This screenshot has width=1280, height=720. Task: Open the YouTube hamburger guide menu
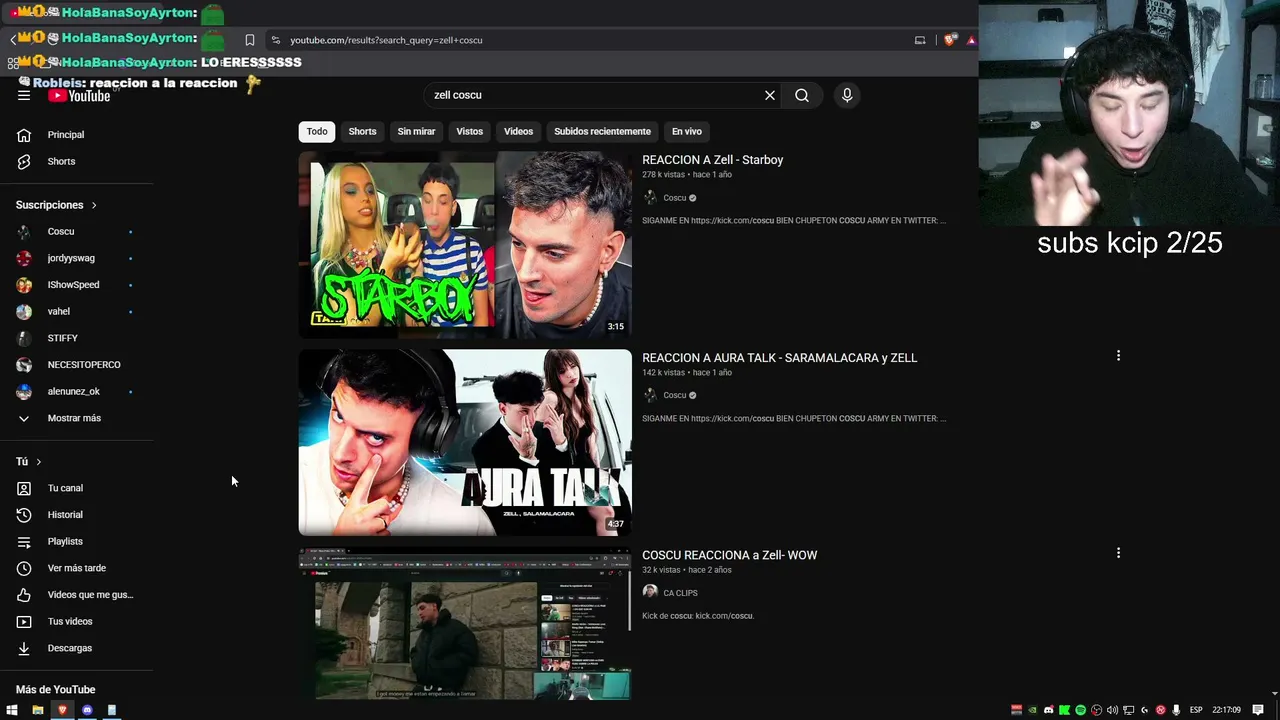tap(24, 95)
